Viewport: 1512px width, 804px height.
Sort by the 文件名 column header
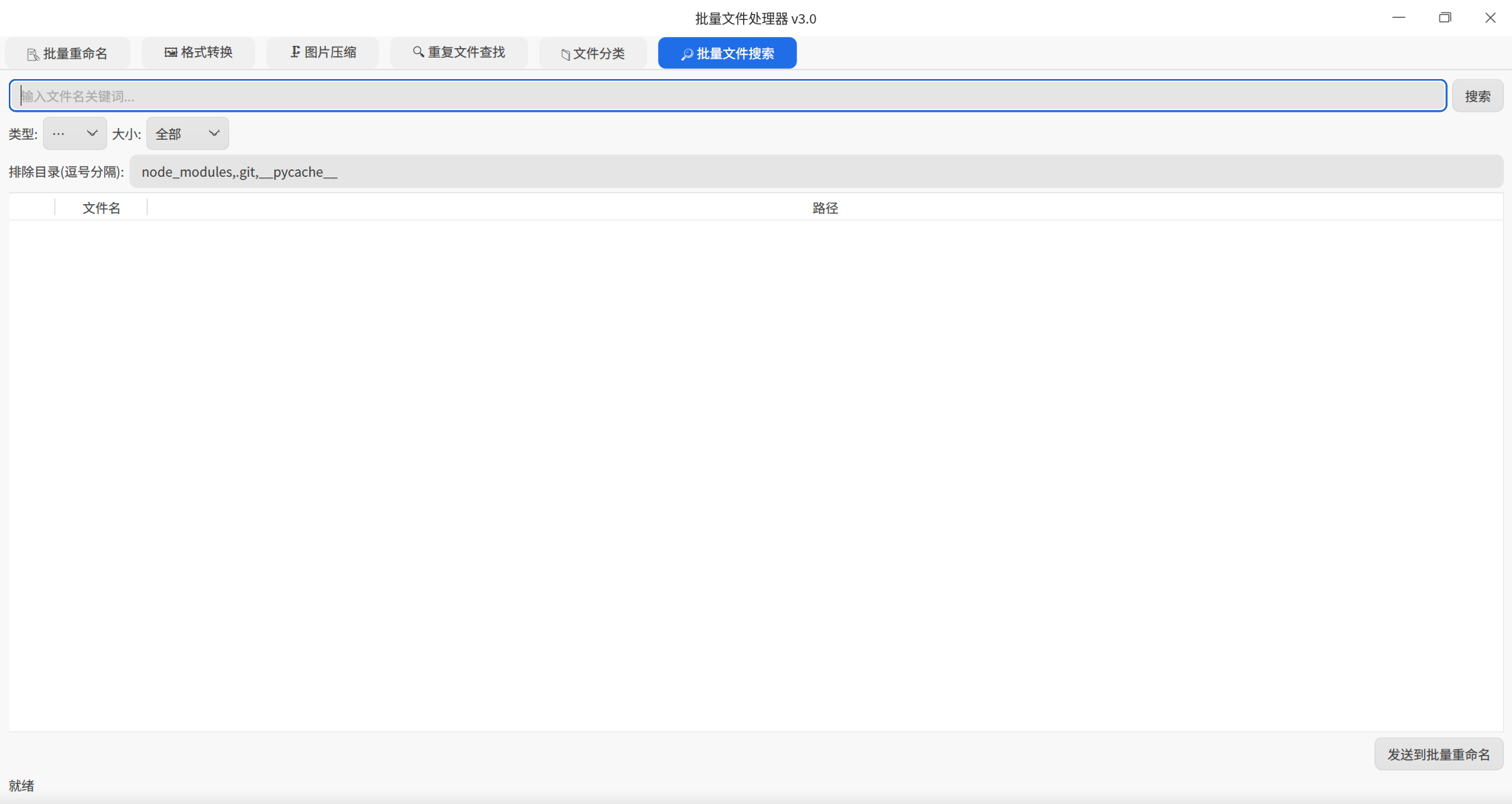pos(101,208)
